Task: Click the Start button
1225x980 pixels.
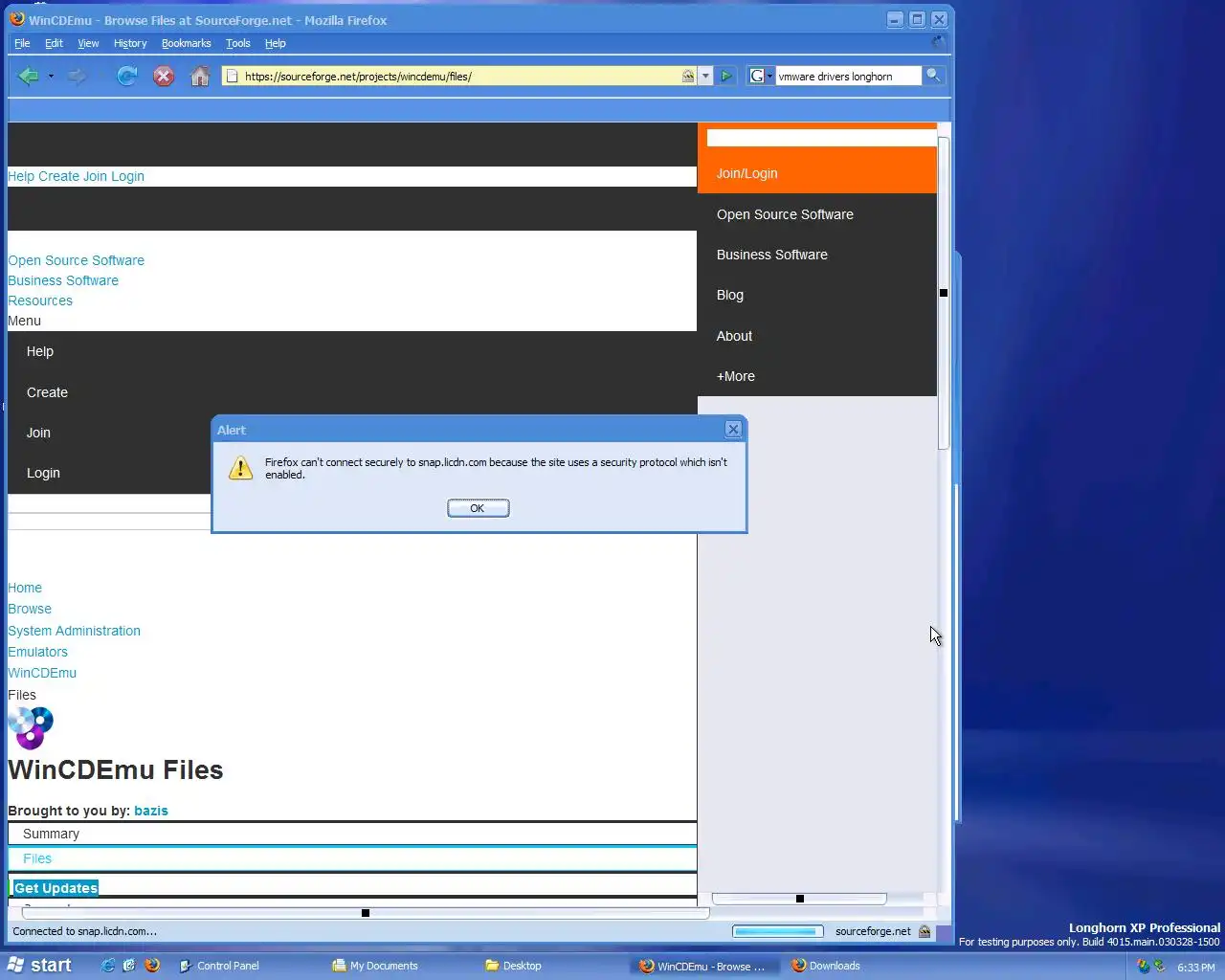Action: click(39, 966)
